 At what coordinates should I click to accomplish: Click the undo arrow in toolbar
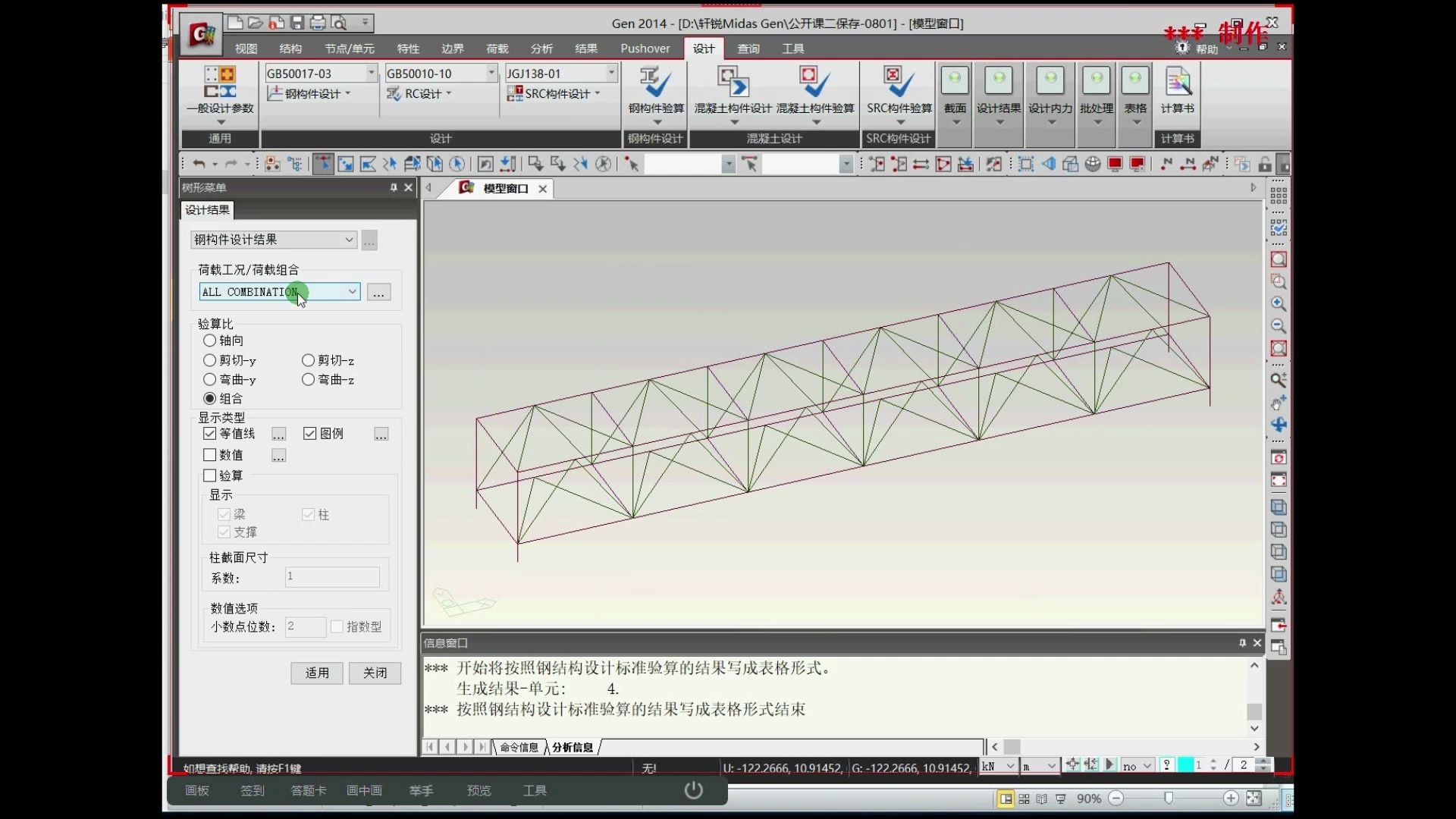pyautogui.click(x=199, y=164)
